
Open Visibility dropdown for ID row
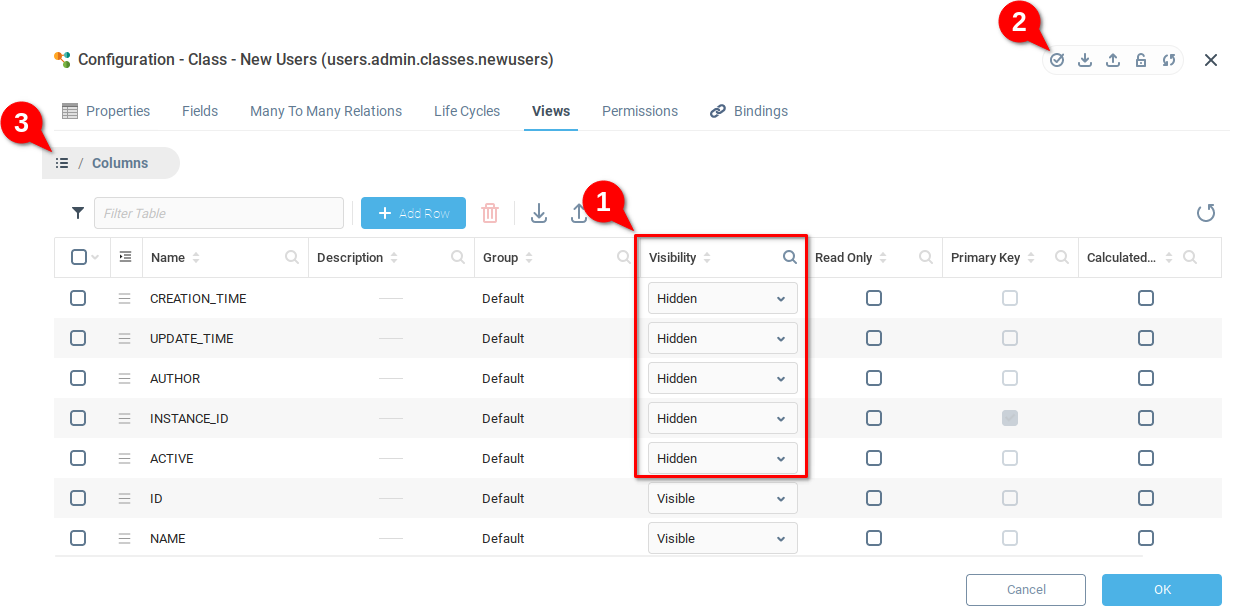(722, 498)
